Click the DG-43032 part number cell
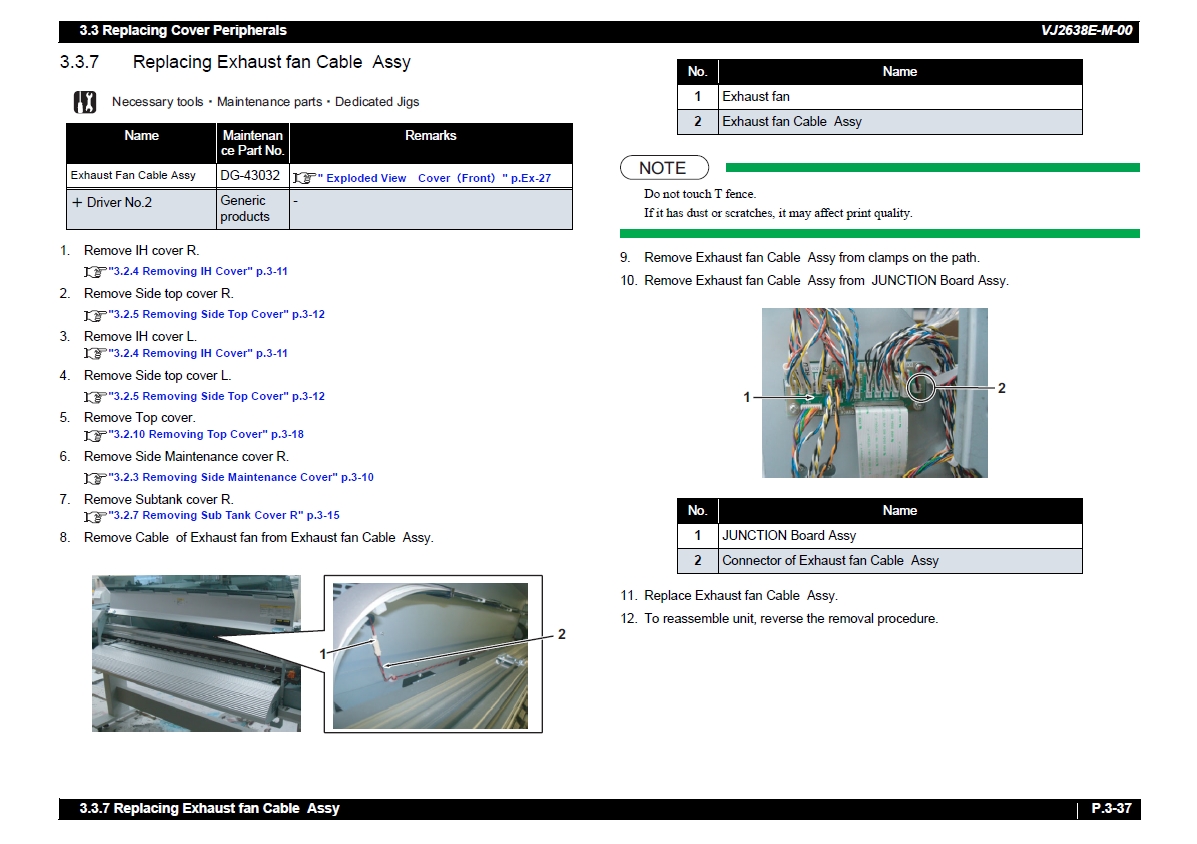1197x844 pixels. (250, 175)
